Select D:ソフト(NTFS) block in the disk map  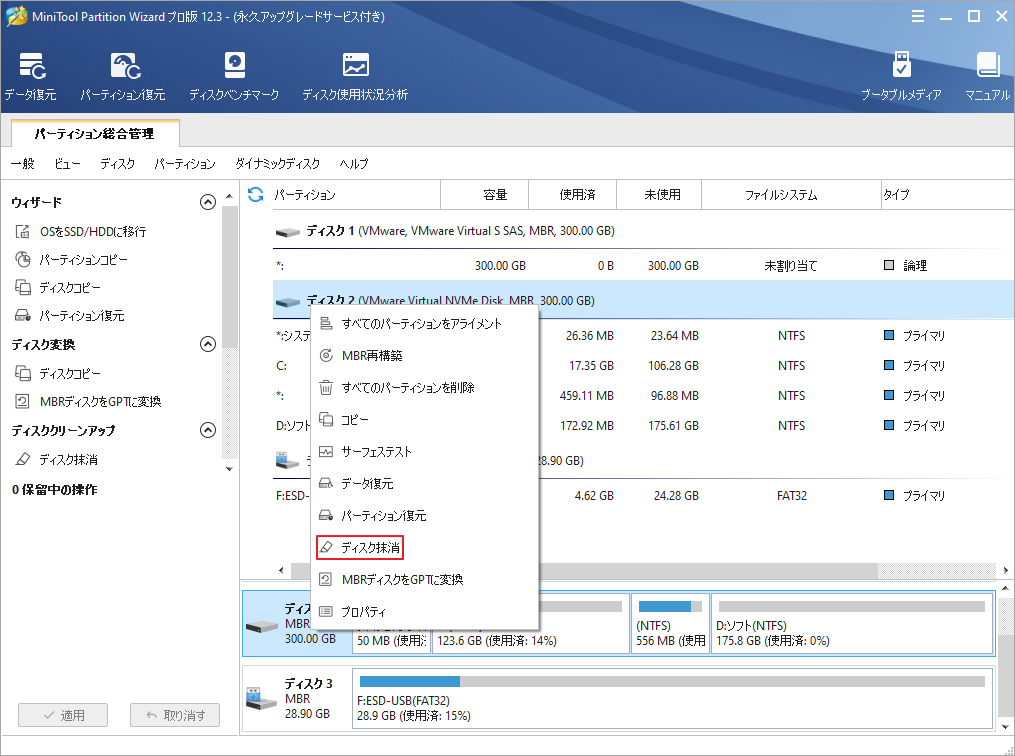point(852,623)
